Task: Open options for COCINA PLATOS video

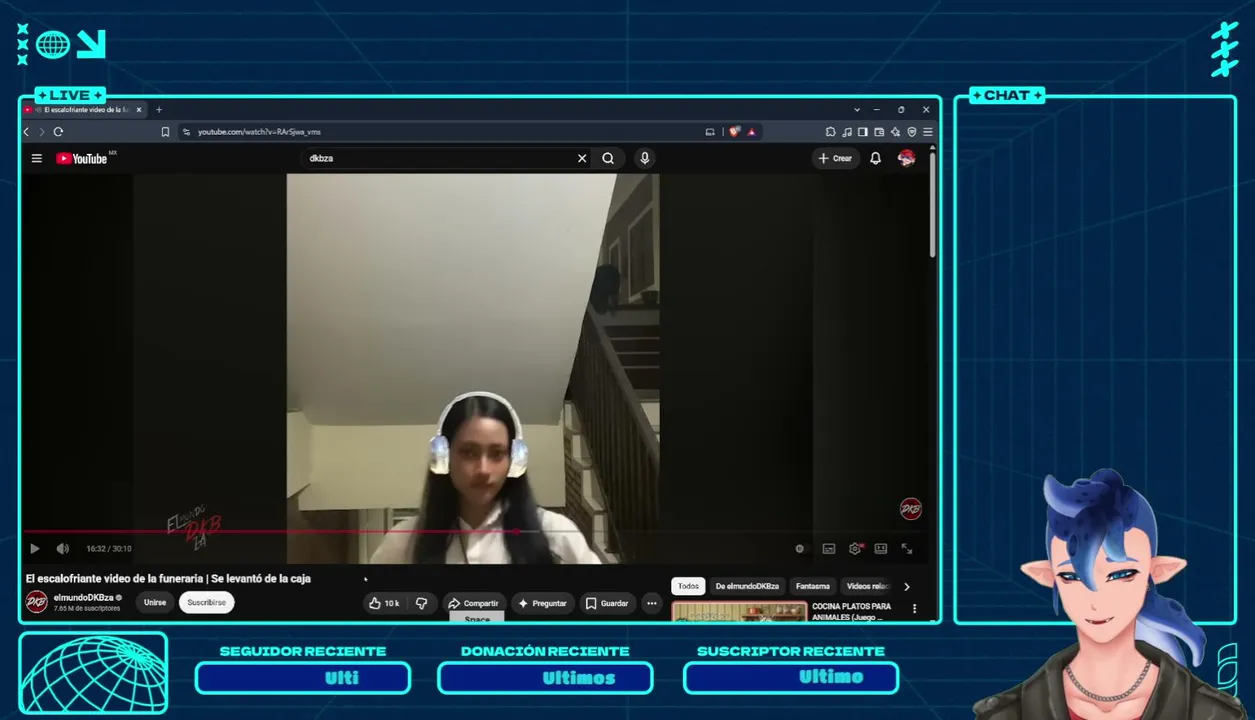Action: click(x=914, y=608)
